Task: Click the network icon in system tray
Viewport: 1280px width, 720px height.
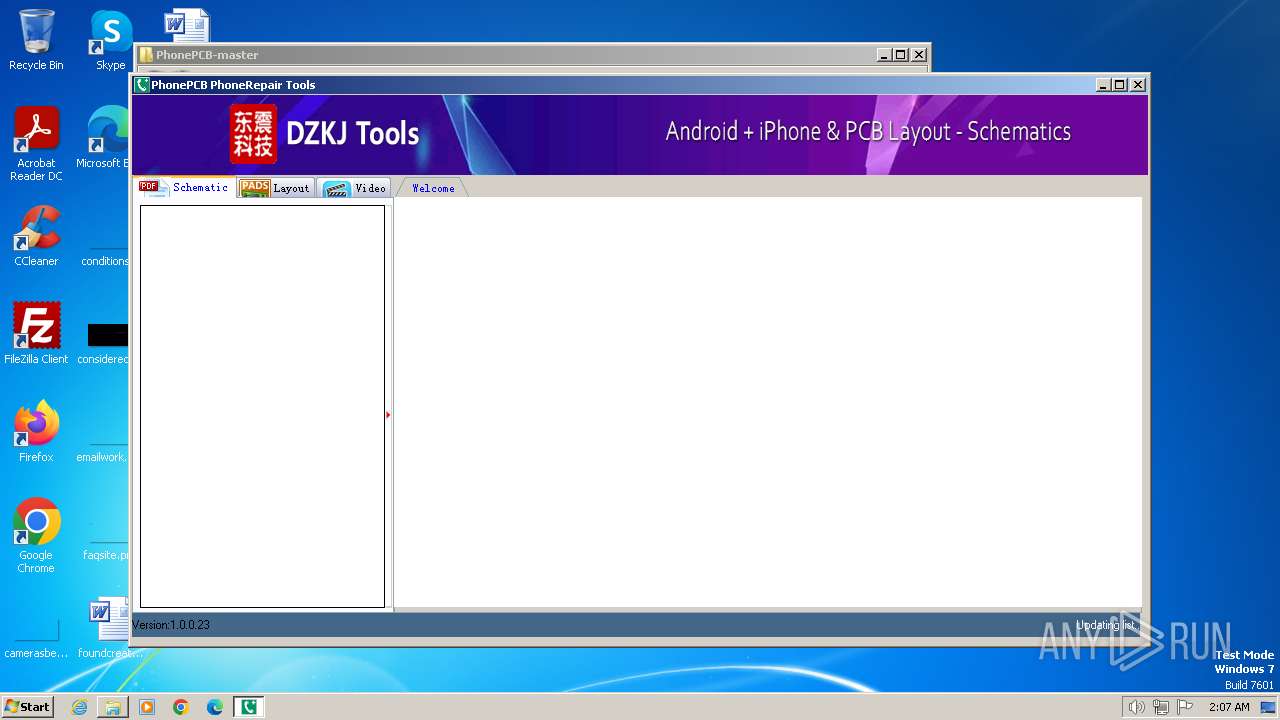Action: pos(1160,707)
